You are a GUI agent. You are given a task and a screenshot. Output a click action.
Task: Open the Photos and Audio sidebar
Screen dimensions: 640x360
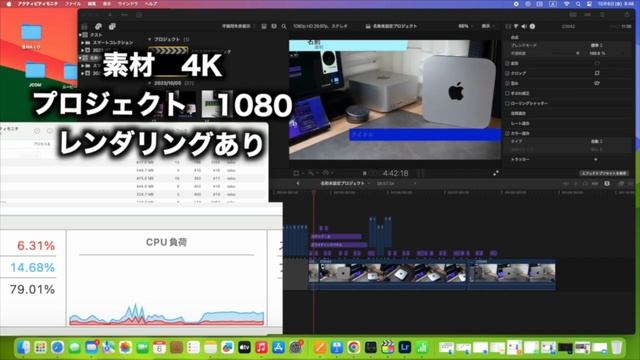tap(98, 27)
